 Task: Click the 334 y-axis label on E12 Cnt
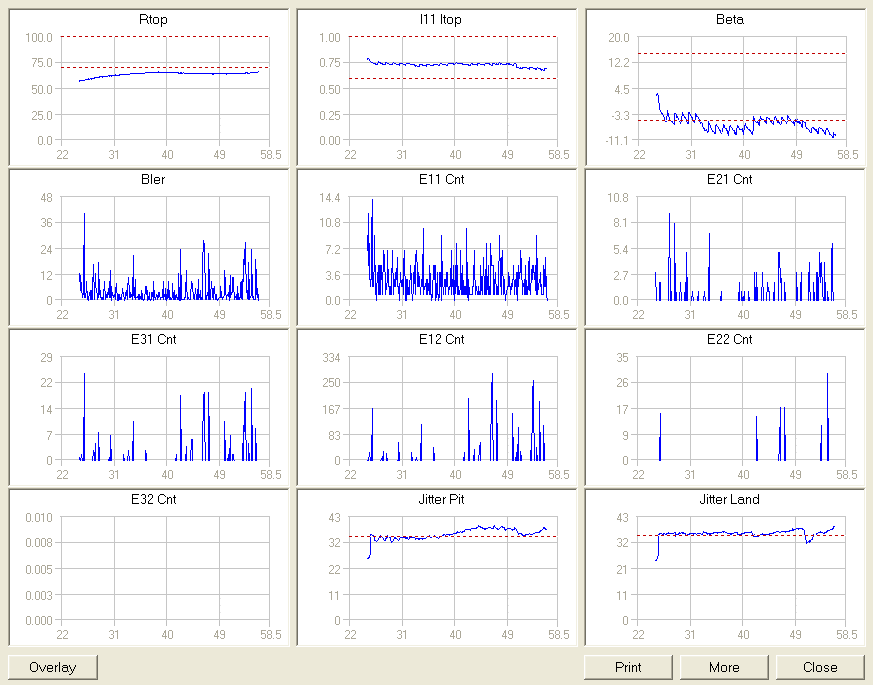point(335,357)
